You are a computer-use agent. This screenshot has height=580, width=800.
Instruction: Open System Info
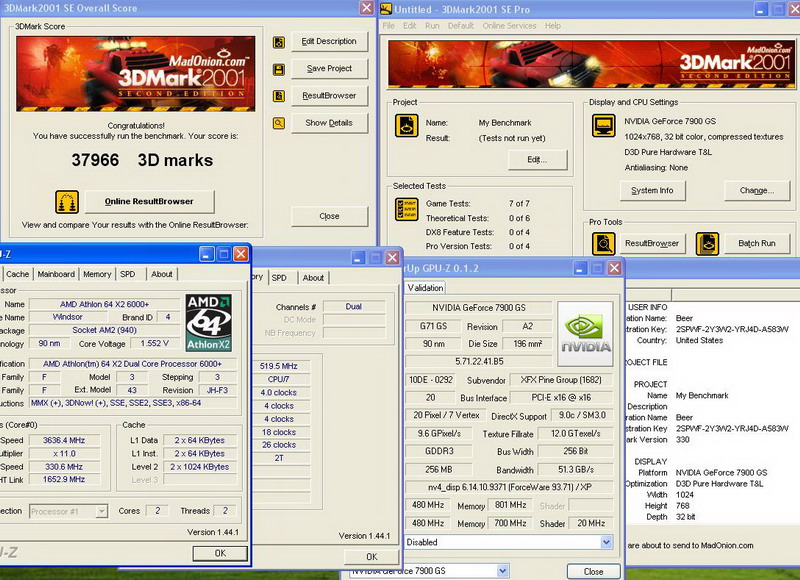tap(653, 191)
